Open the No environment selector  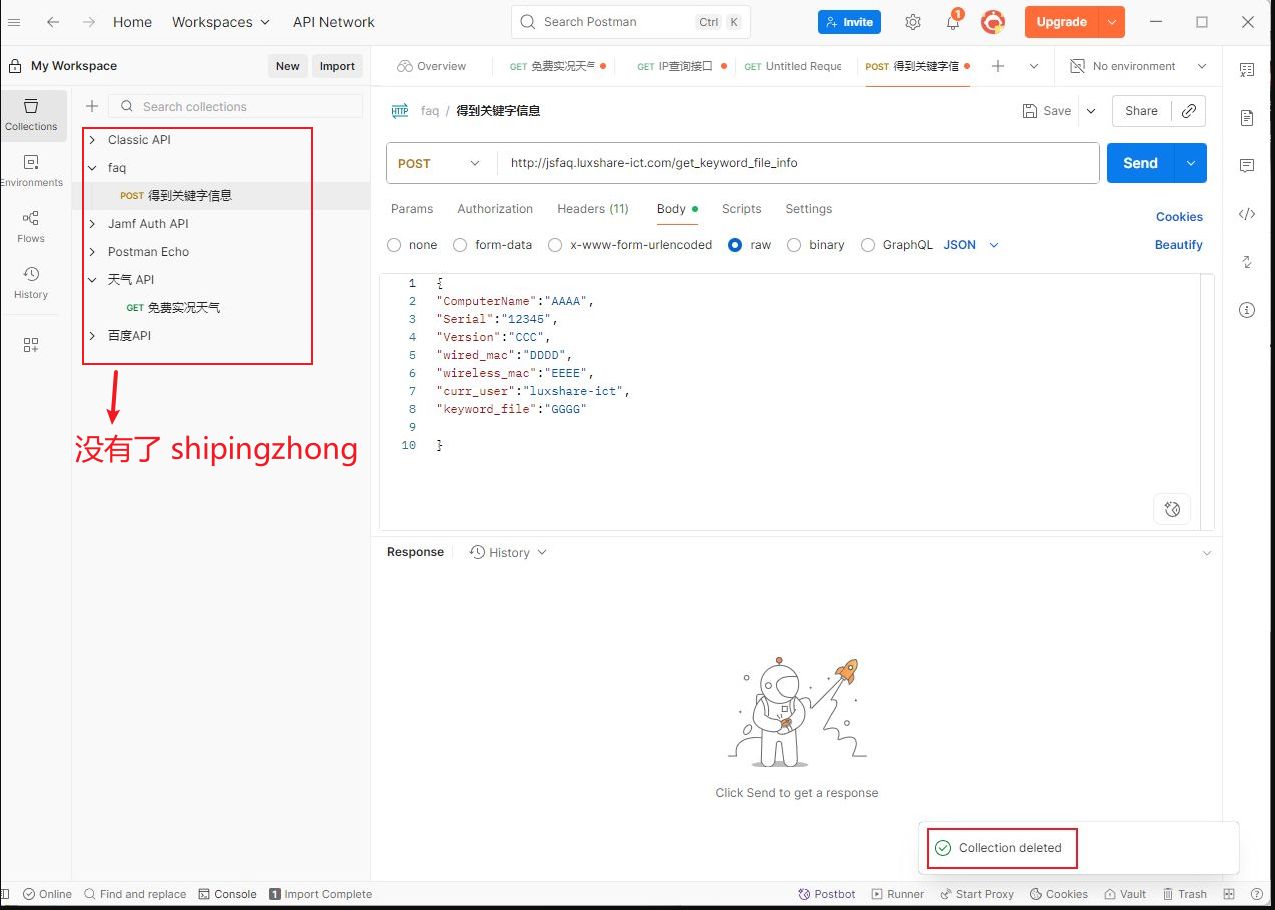click(x=1138, y=66)
